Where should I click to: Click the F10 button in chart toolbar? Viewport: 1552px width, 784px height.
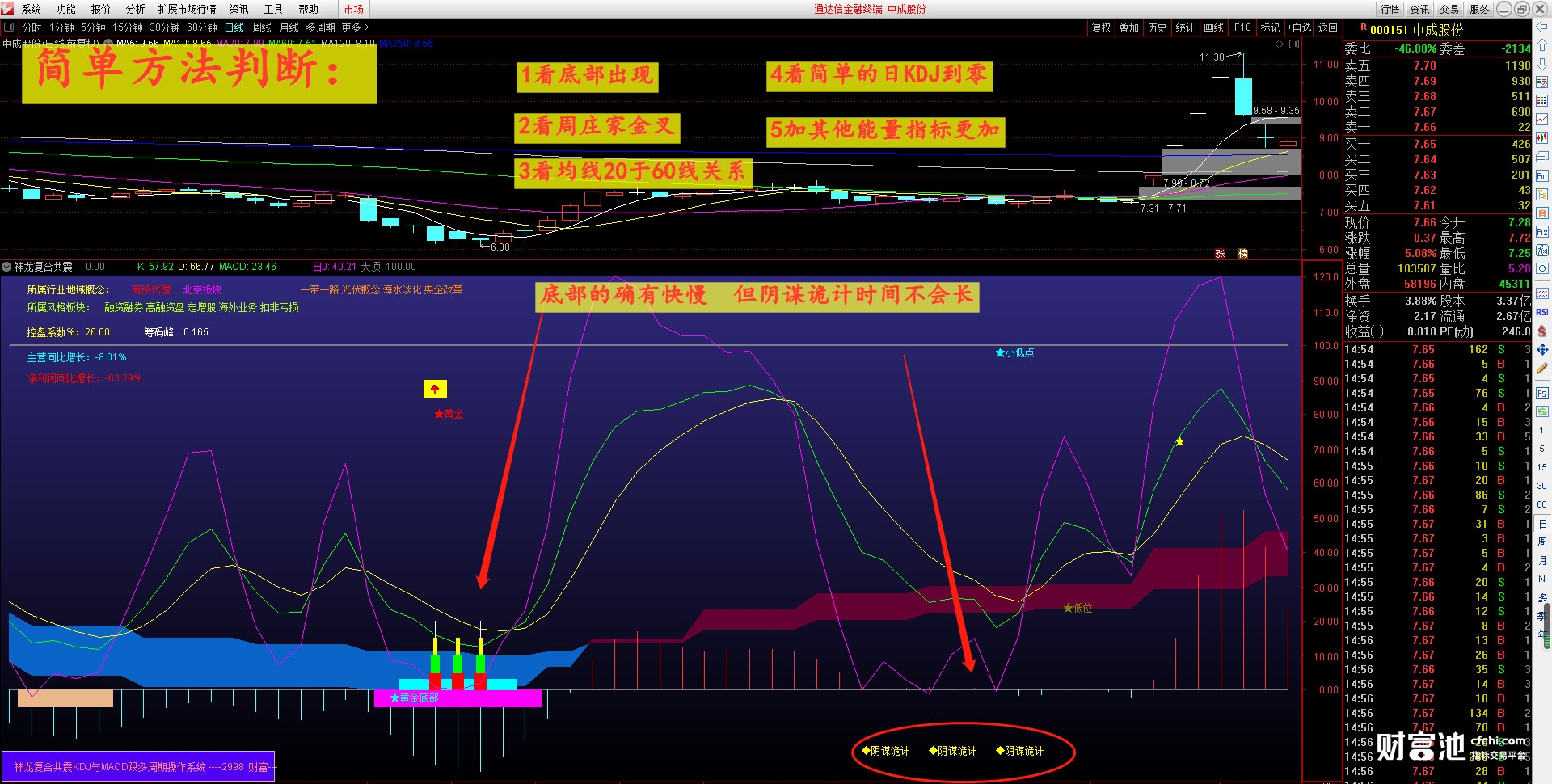(1242, 27)
